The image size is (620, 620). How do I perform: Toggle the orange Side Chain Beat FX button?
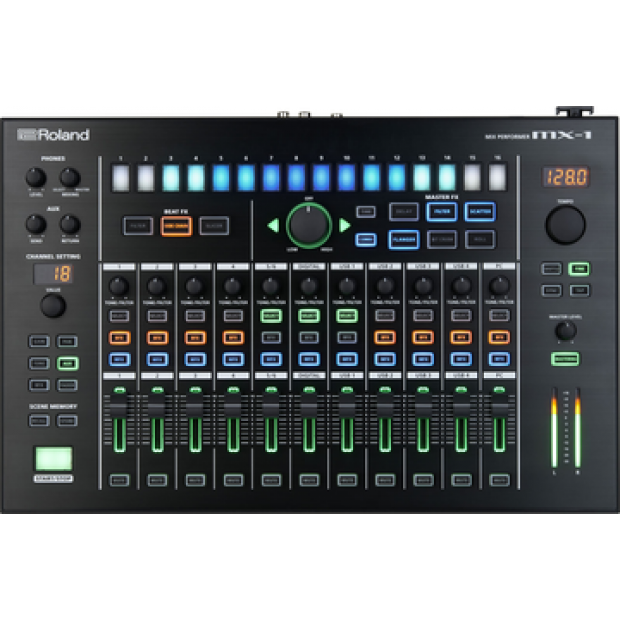point(176,226)
